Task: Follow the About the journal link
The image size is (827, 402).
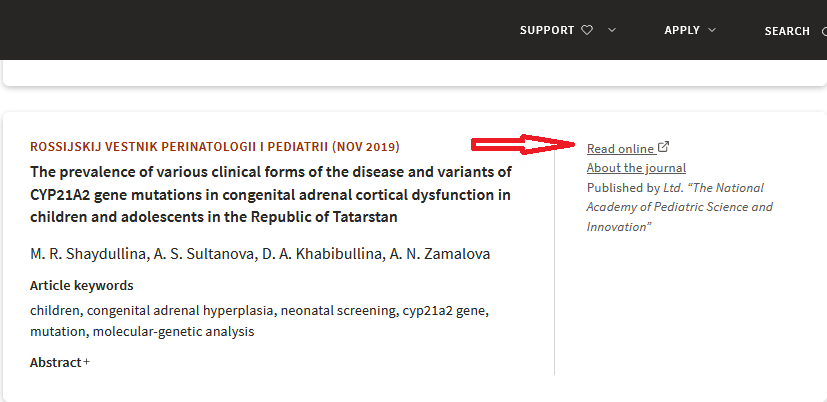Action: click(x=636, y=168)
